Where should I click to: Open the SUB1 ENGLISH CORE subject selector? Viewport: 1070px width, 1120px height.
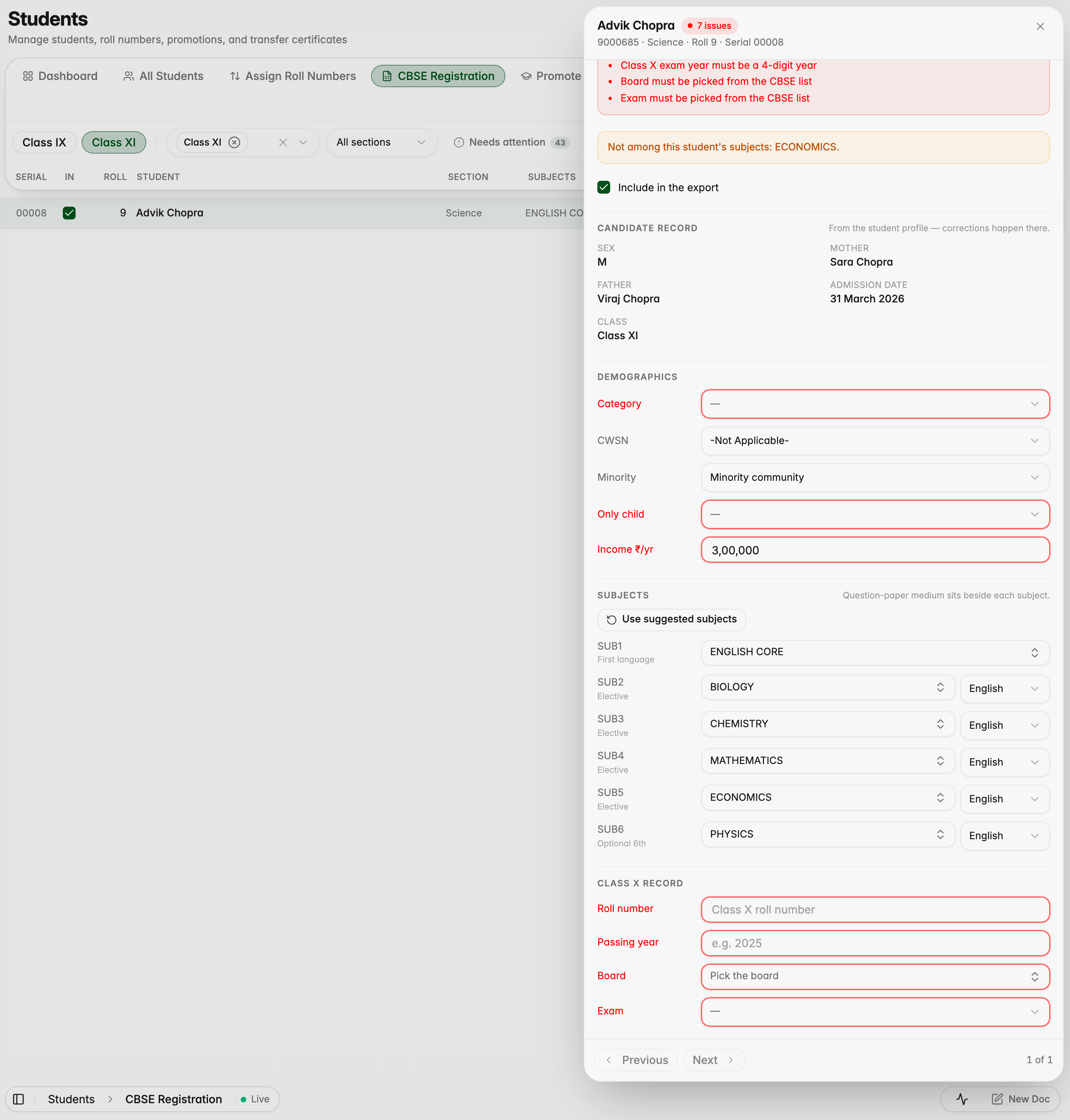tap(875, 652)
